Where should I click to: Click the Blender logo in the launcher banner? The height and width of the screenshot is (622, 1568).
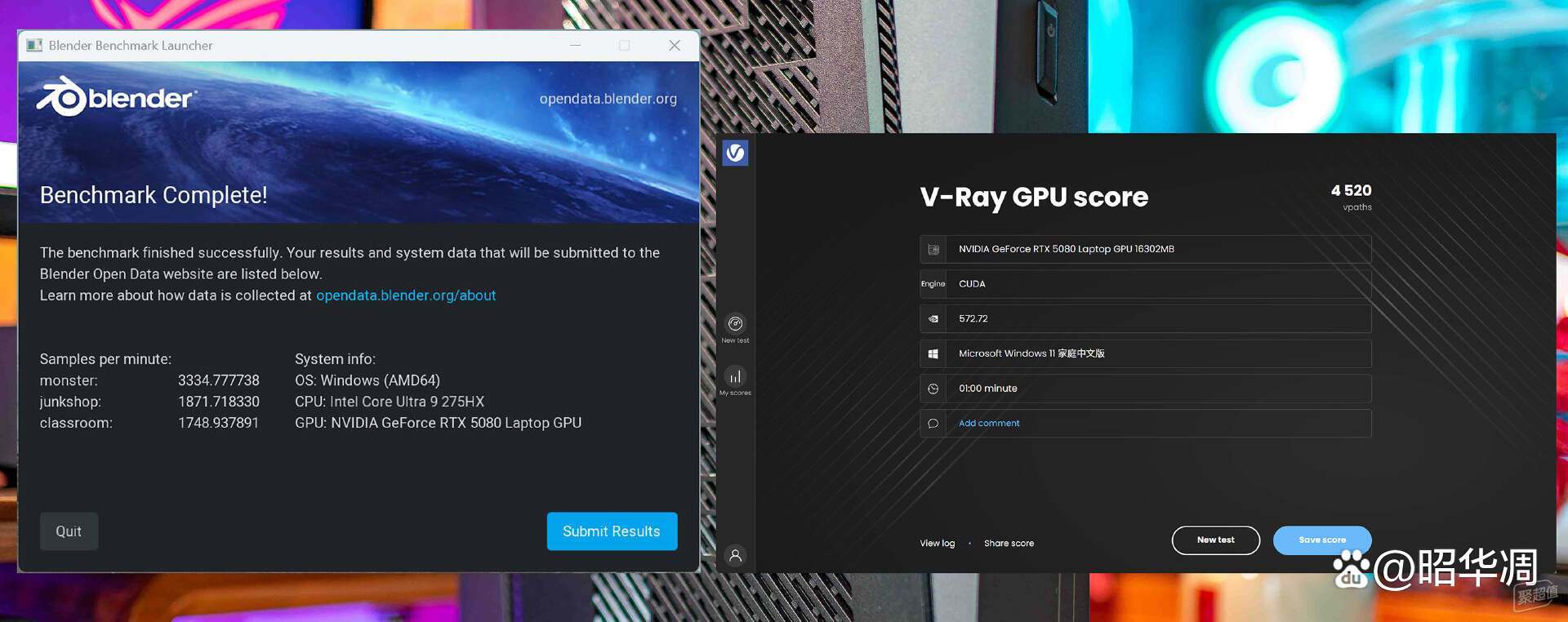(116, 97)
